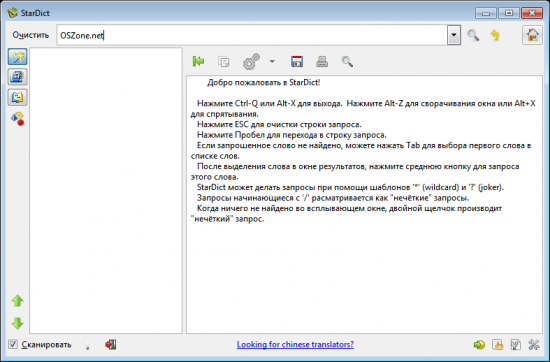Screen dimensions: 550x362
Task: Click the green go-to-first arrow toolbar icon
Action: [x=198, y=61]
